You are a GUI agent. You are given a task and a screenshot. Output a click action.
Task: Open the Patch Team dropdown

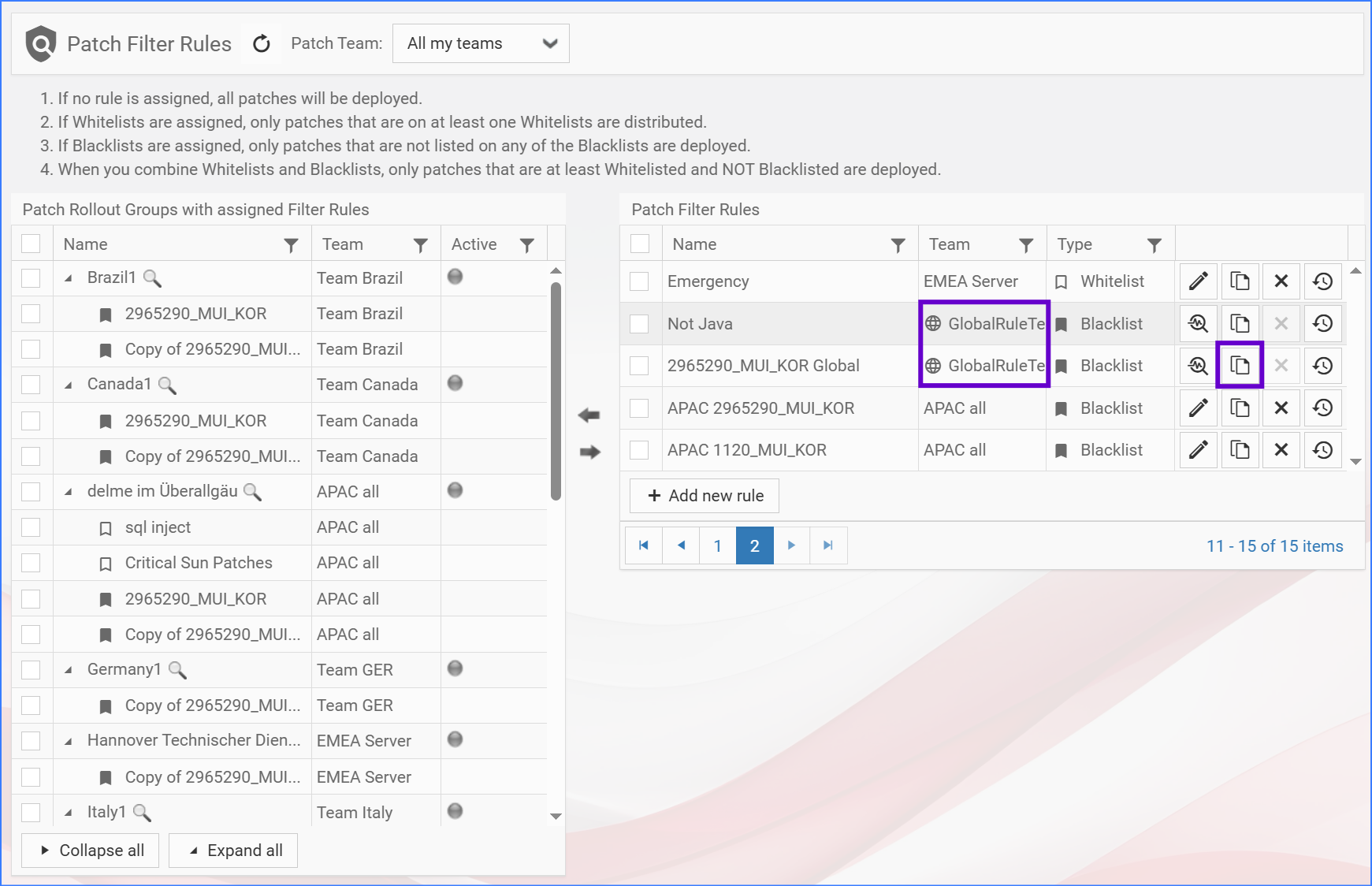481,43
